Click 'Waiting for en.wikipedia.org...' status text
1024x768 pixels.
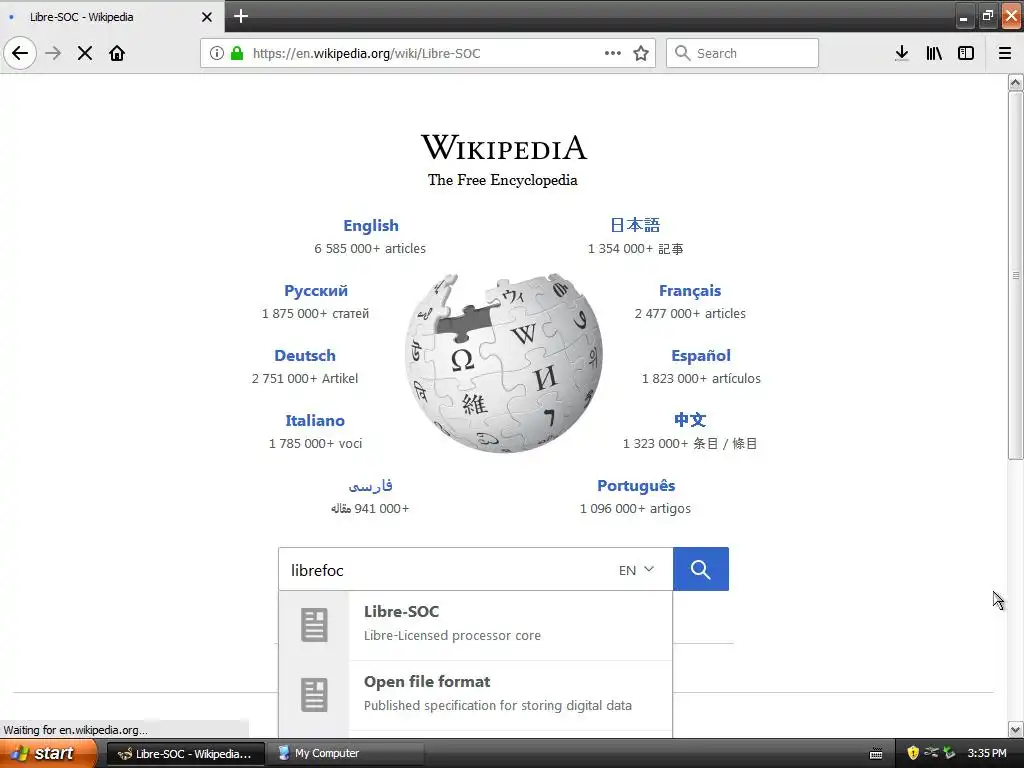click(x=76, y=729)
